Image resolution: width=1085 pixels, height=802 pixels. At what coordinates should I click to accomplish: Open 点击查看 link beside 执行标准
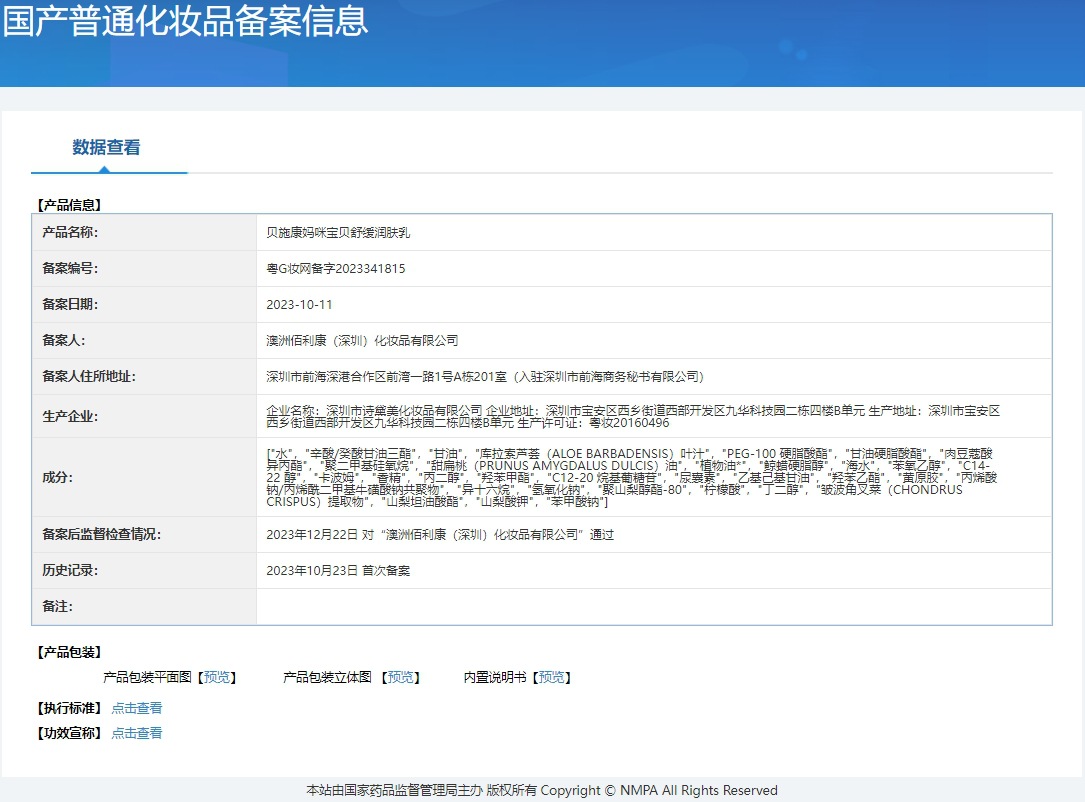(x=137, y=708)
